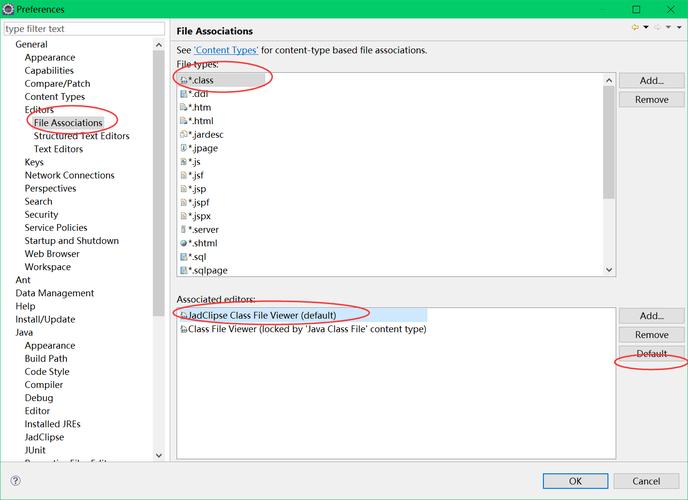Open Network Connections preferences
The image size is (688, 500).
69,175
